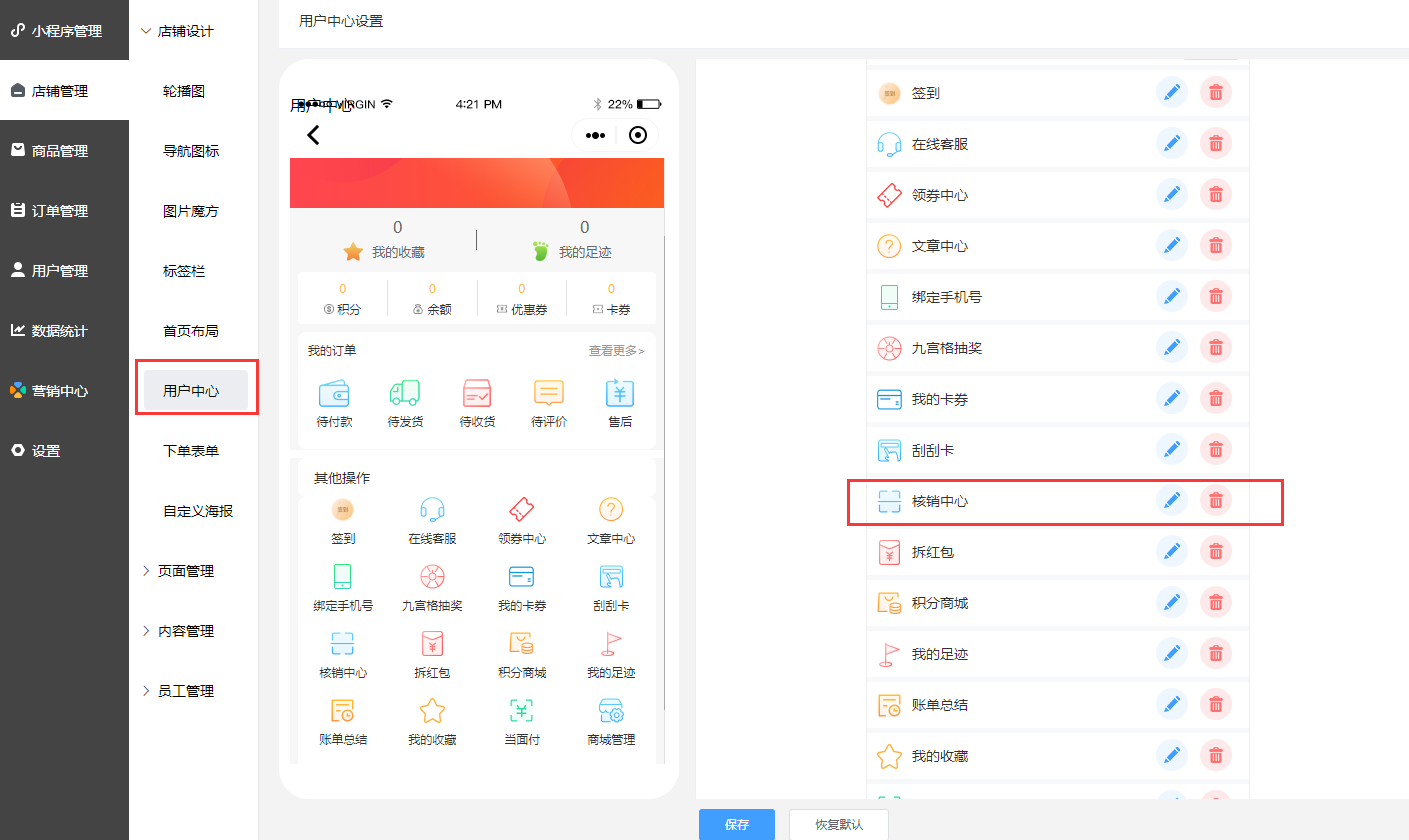Delete the 签到 entry with trash icon
Viewport: 1409px width, 840px height.
pyautogui.click(x=1216, y=92)
